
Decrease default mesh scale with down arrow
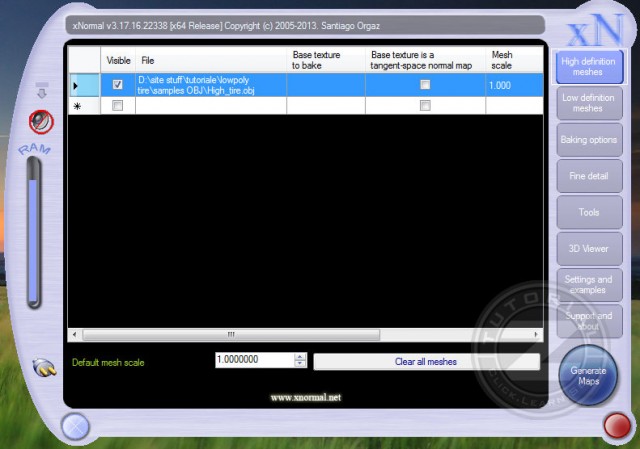tap(300, 365)
